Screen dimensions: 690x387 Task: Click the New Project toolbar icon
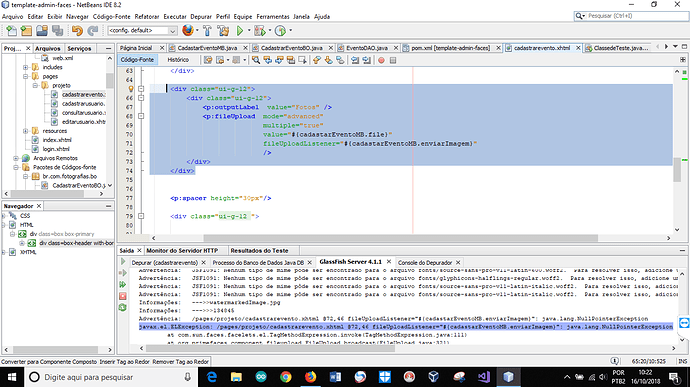click(x=26, y=30)
